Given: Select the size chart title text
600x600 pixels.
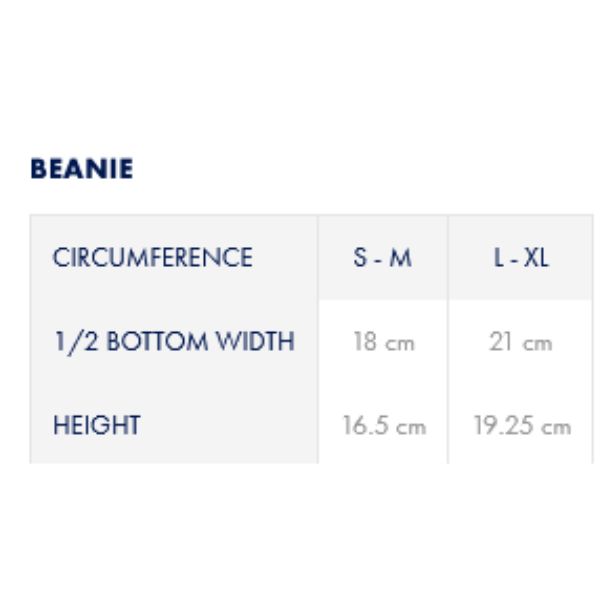Looking at the screenshot, I should (81, 169).
